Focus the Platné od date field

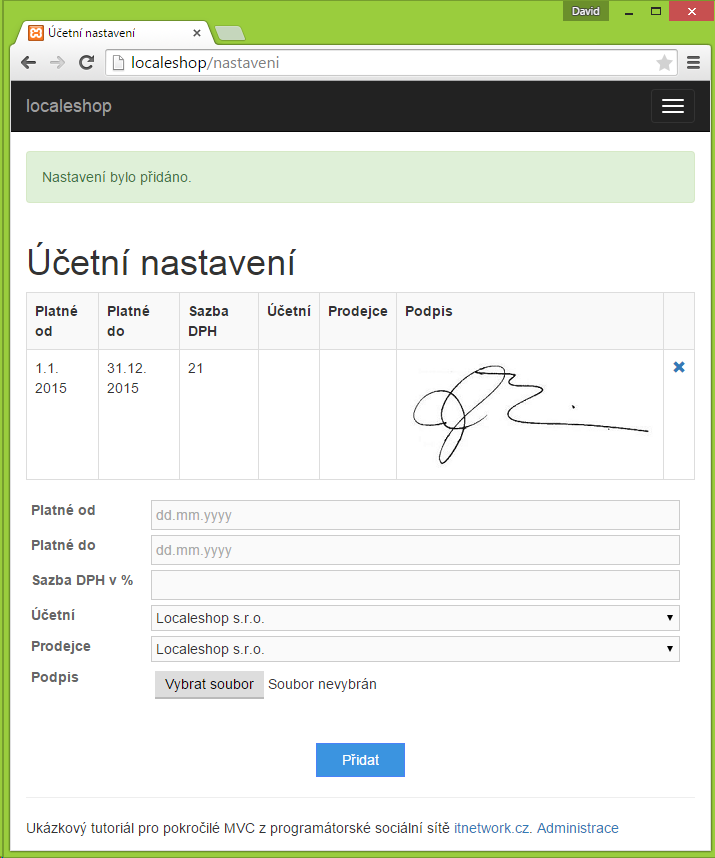tap(415, 515)
